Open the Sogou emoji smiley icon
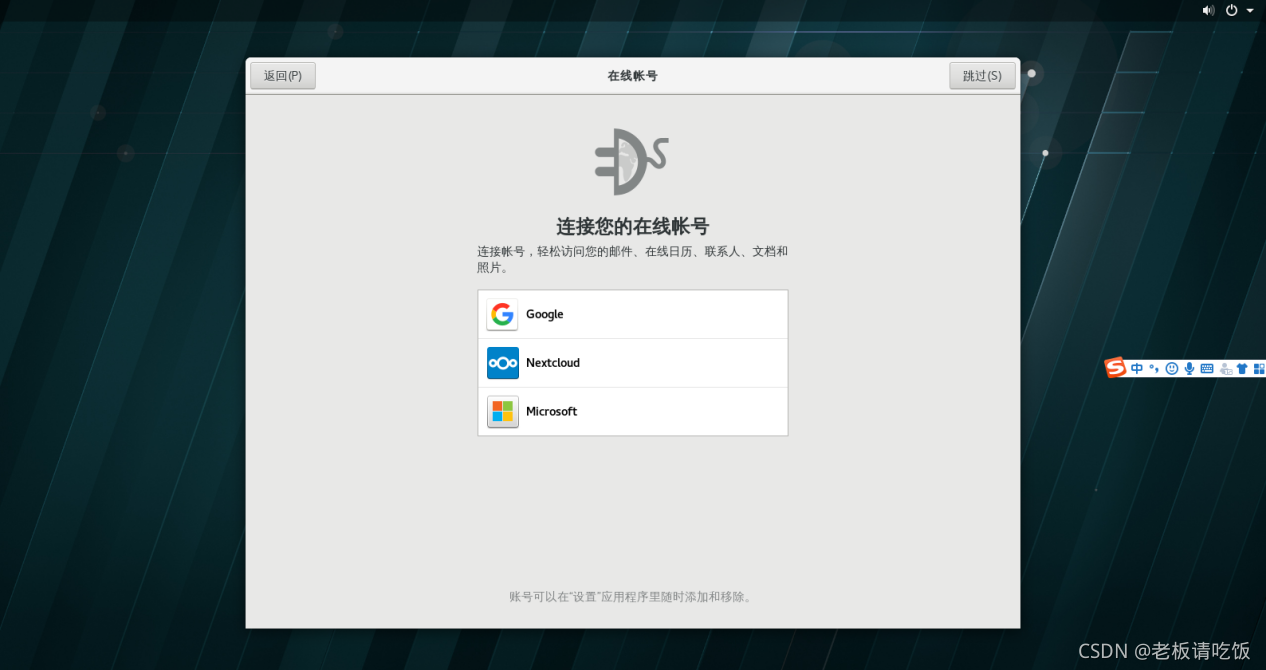1266x670 pixels. [x=1172, y=368]
